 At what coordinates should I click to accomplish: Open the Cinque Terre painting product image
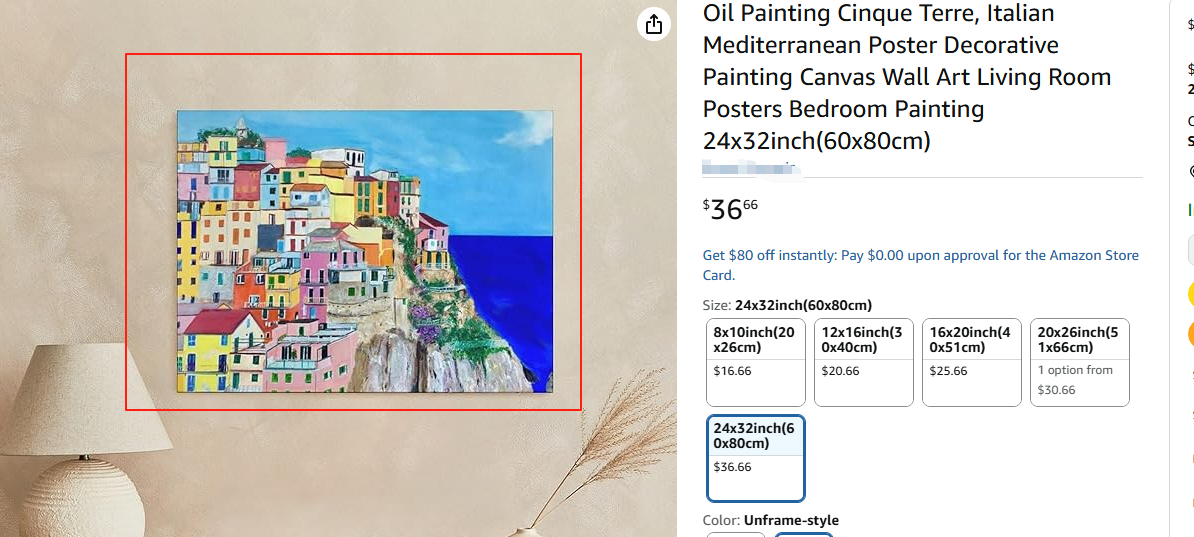(x=364, y=251)
